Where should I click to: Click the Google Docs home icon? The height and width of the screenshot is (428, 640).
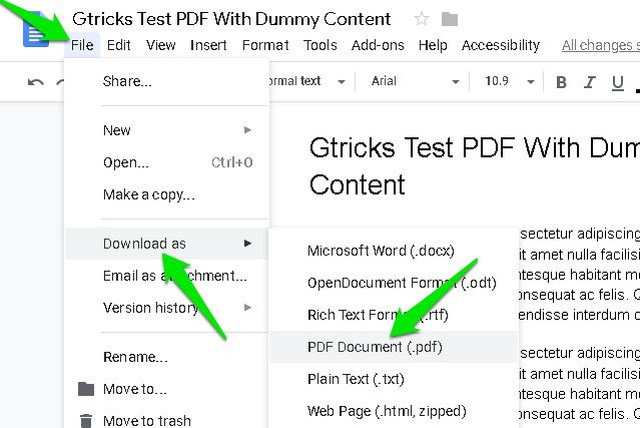pos(36,29)
